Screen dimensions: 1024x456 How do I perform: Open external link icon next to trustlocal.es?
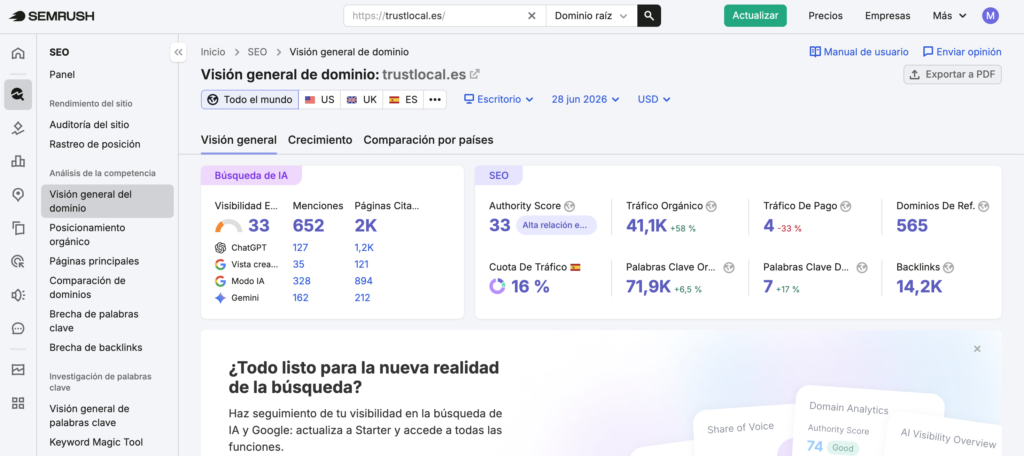475,74
